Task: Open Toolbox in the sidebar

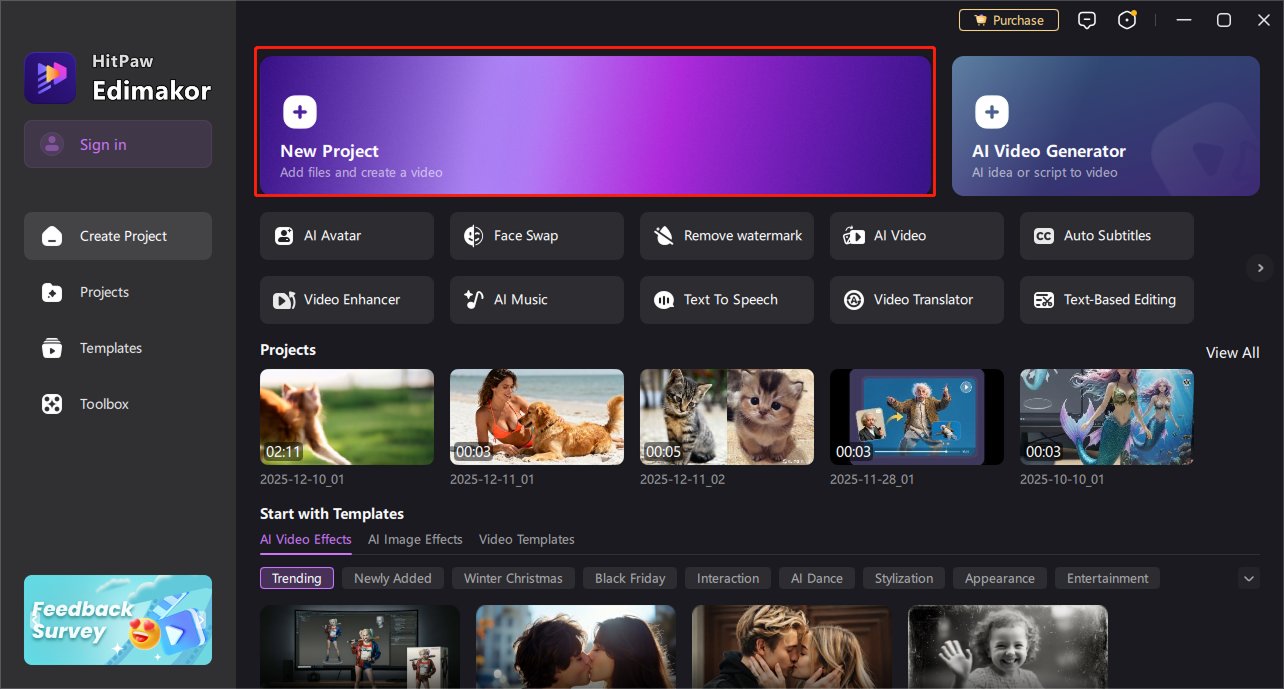Action: [x=104, y=404]
